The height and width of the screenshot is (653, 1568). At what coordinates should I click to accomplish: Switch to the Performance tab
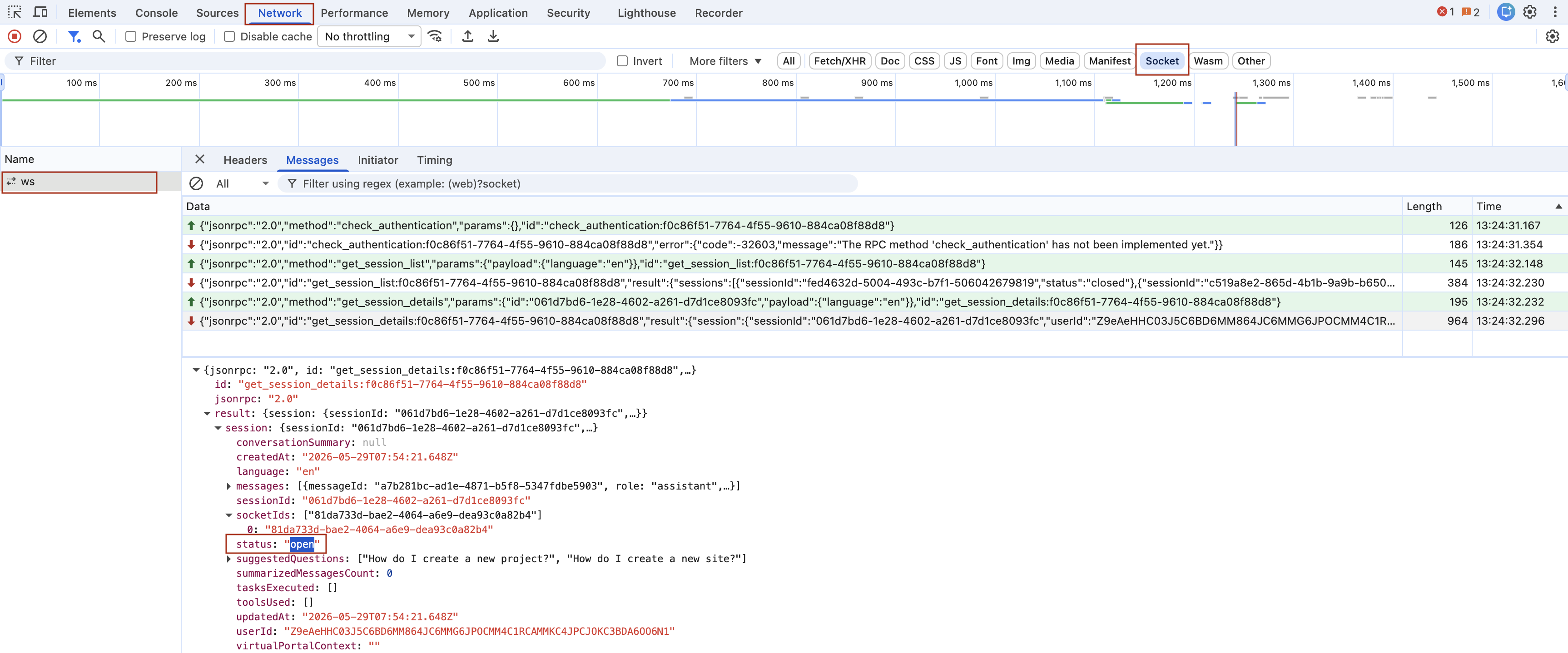point(354,13)
